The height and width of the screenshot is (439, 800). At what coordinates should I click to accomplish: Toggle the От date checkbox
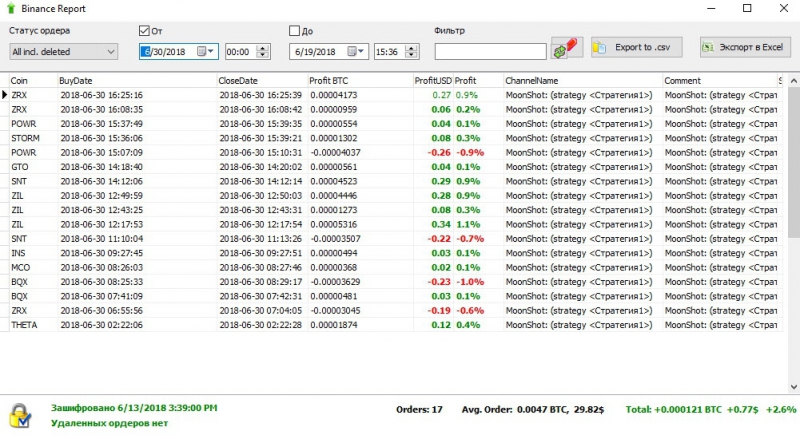144,31
